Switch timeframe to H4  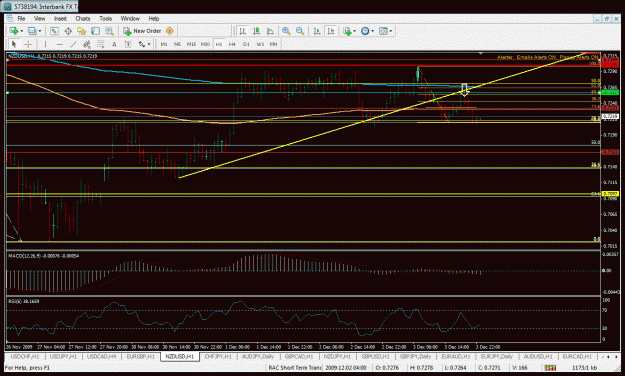232,44
